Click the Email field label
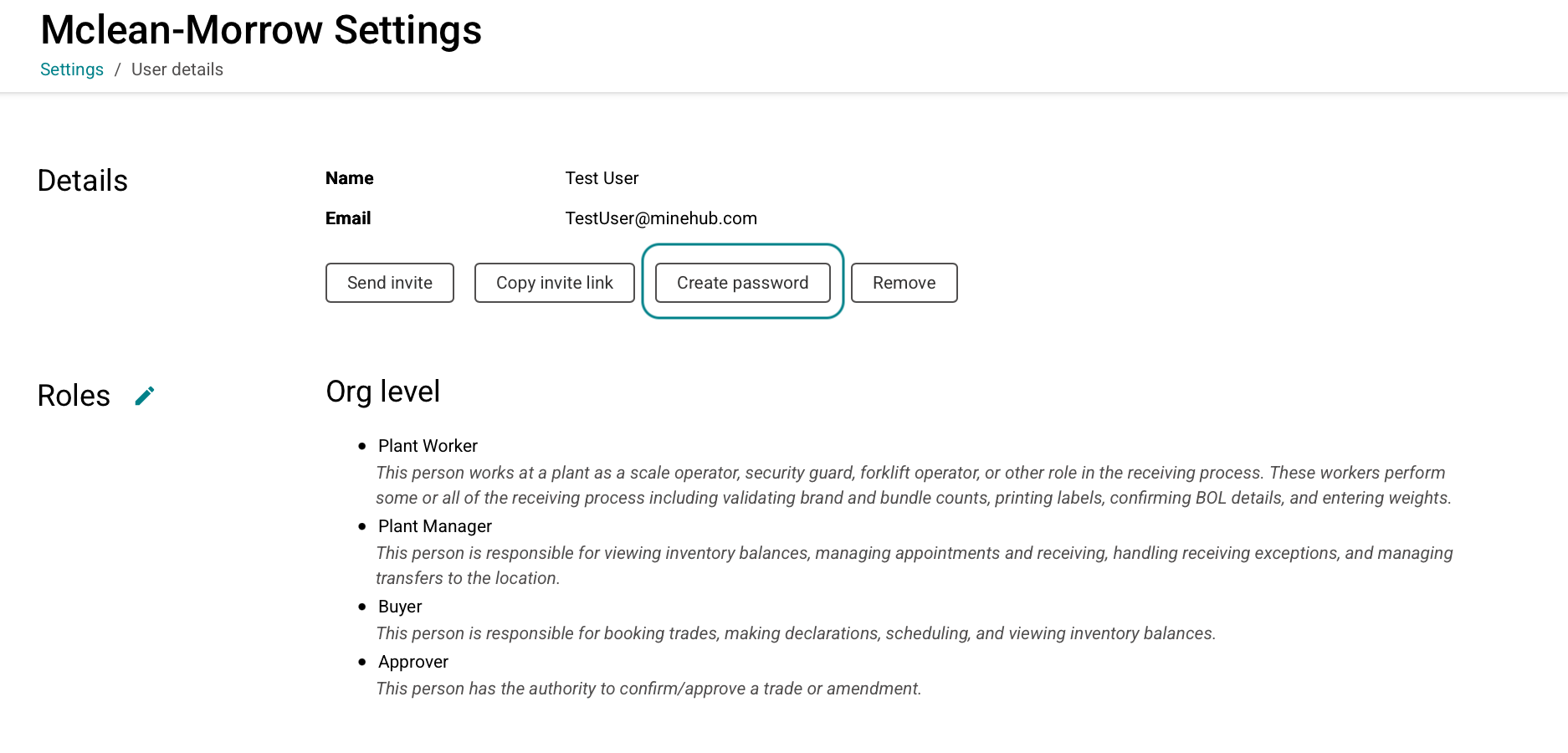This screenshot has height=753, width=1568. [x=348, y=218]
